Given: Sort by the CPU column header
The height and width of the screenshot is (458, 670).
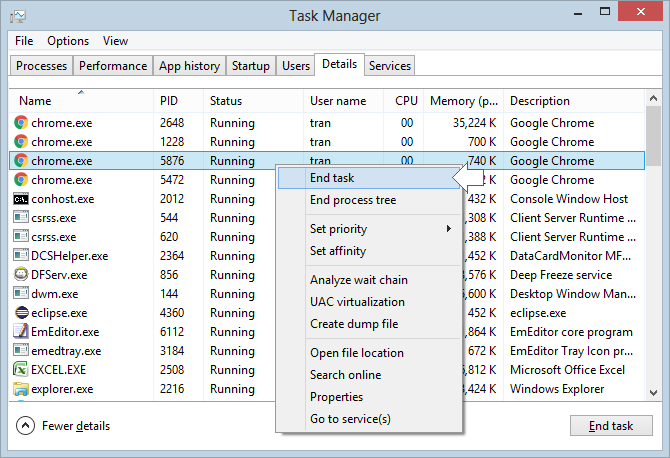Looking at the screenshot, I should click(403, 101).
